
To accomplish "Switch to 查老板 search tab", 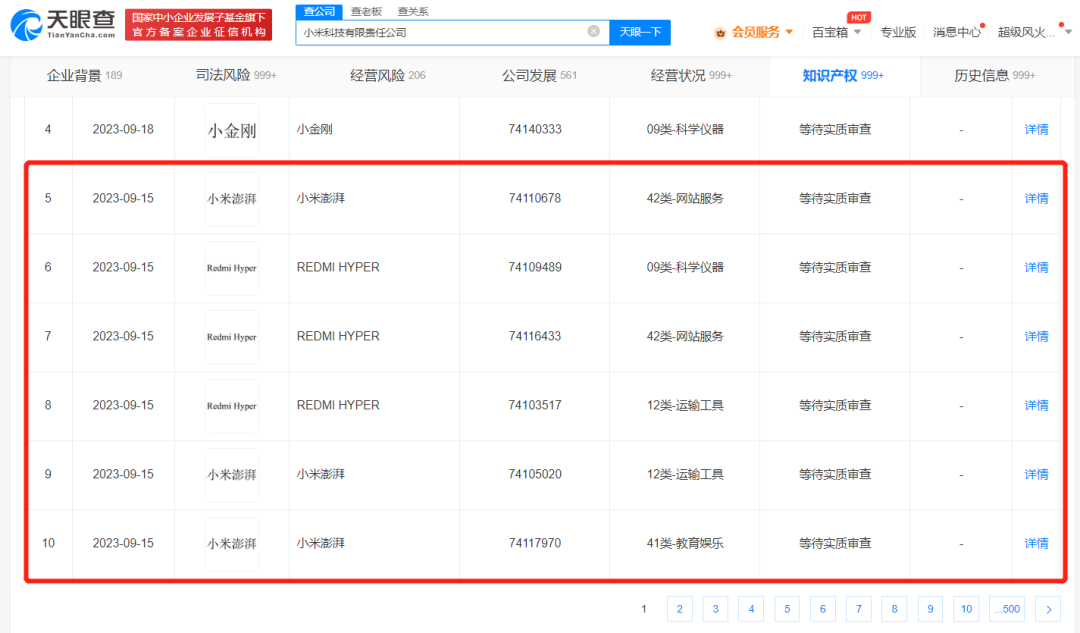I will click(366, 11).
